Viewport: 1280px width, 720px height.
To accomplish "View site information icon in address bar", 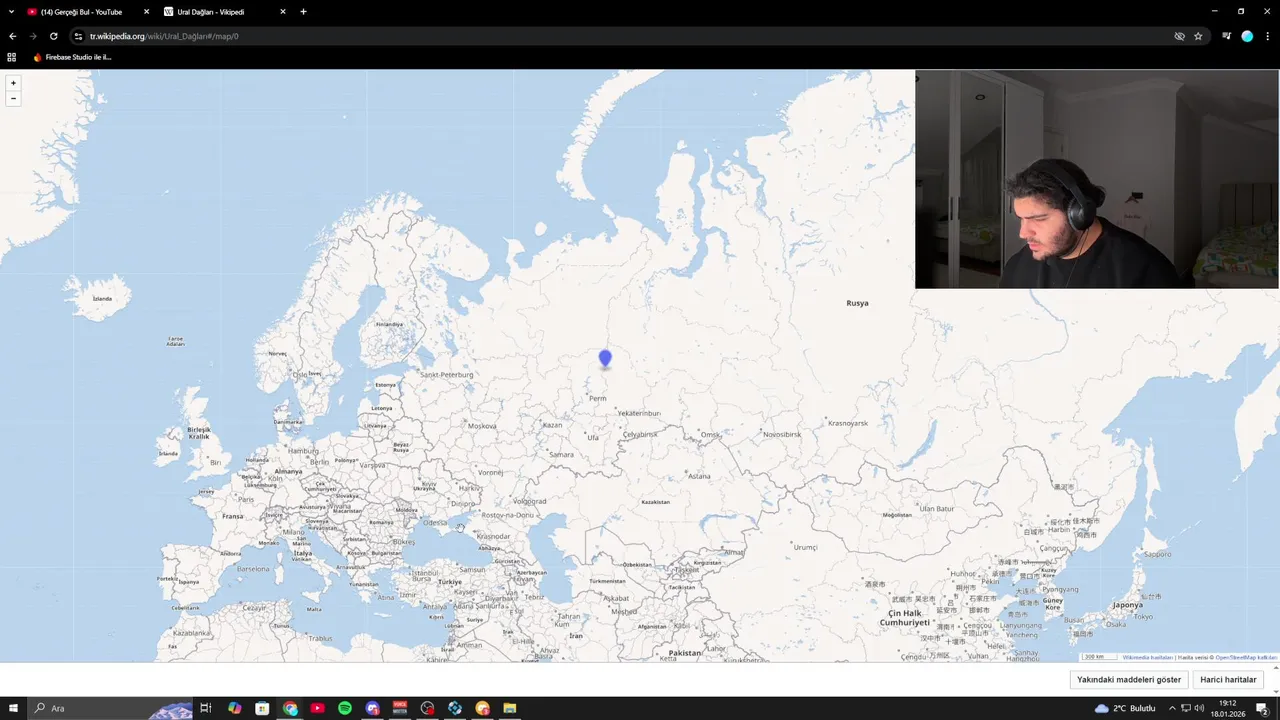I will tap(78, 36).
